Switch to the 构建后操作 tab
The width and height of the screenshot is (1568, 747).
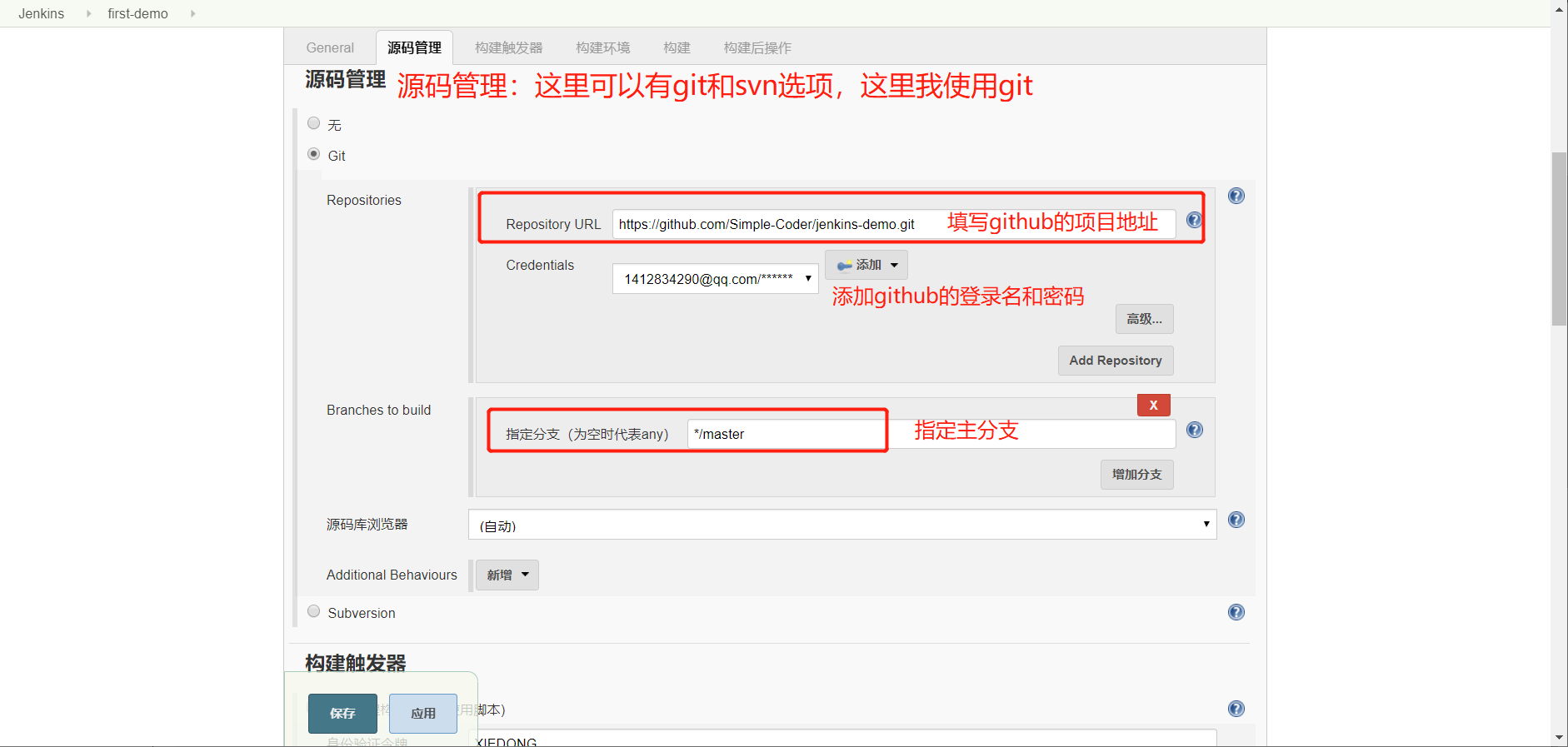pos(757,47)
